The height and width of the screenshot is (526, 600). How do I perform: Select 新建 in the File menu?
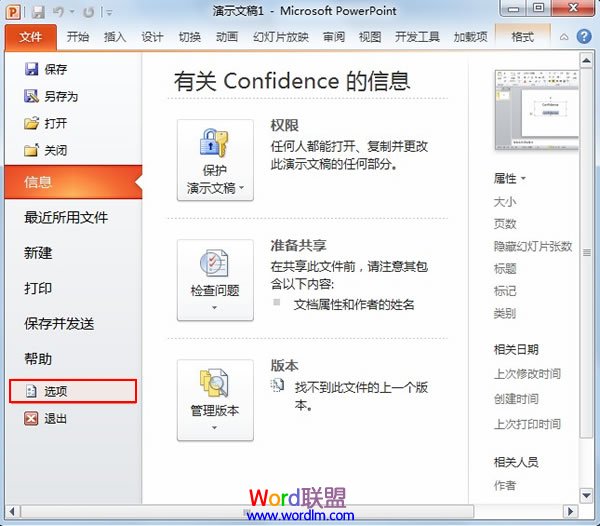click(38, 253)
